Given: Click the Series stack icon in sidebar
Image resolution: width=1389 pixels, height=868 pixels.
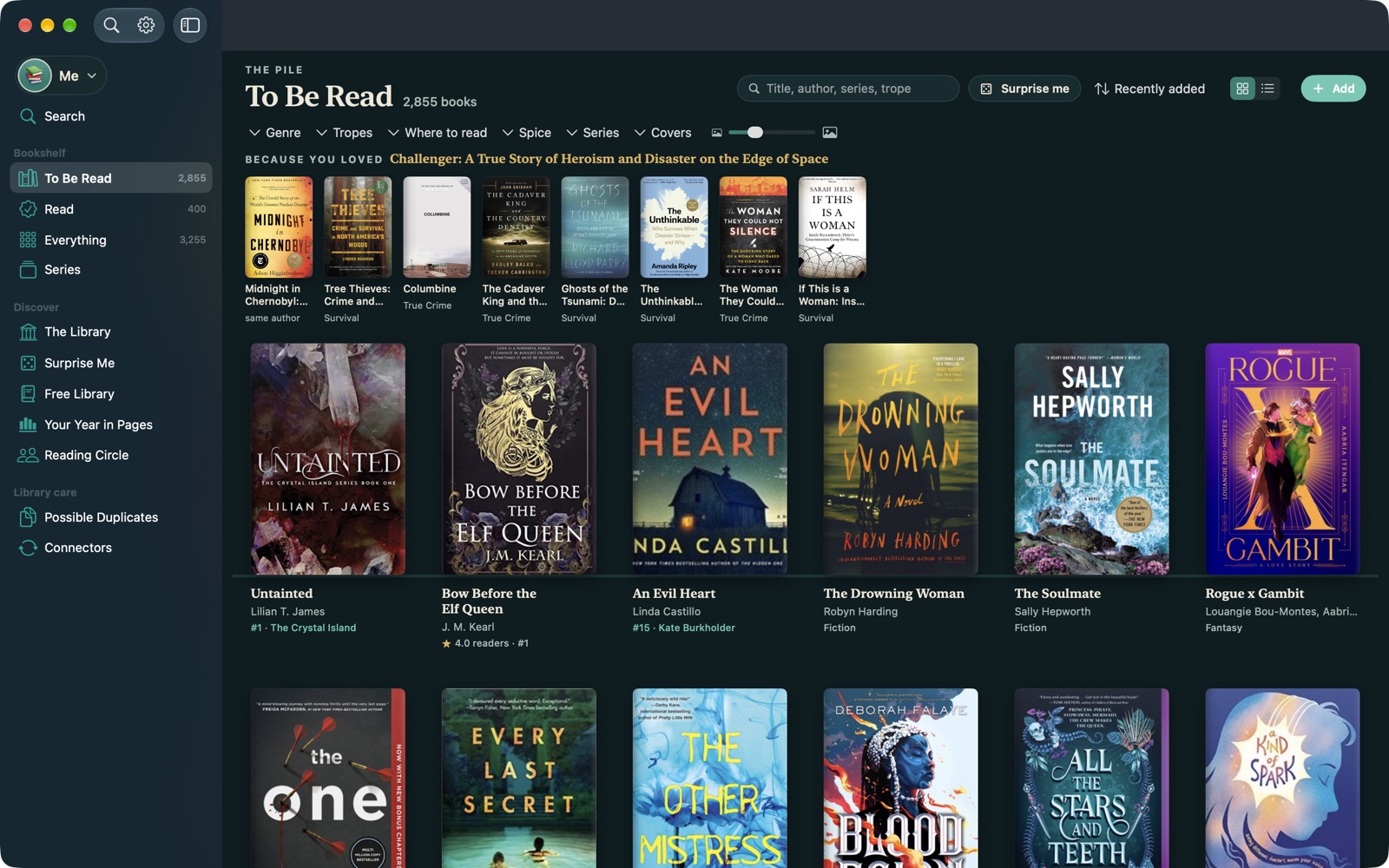Looking at the screenshot, I should [28, 270].
